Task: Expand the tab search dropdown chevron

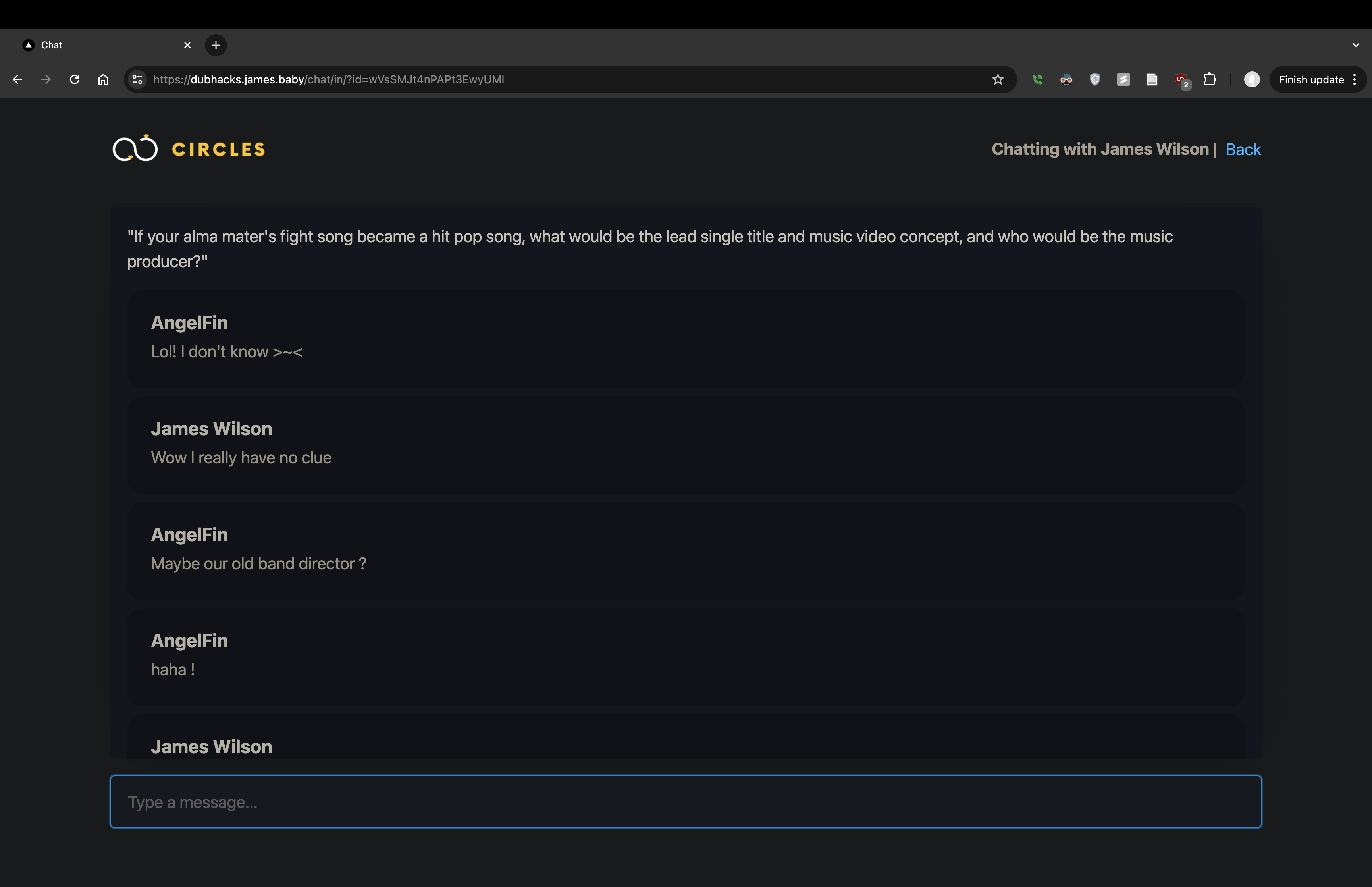Action: click(1356, 45)
